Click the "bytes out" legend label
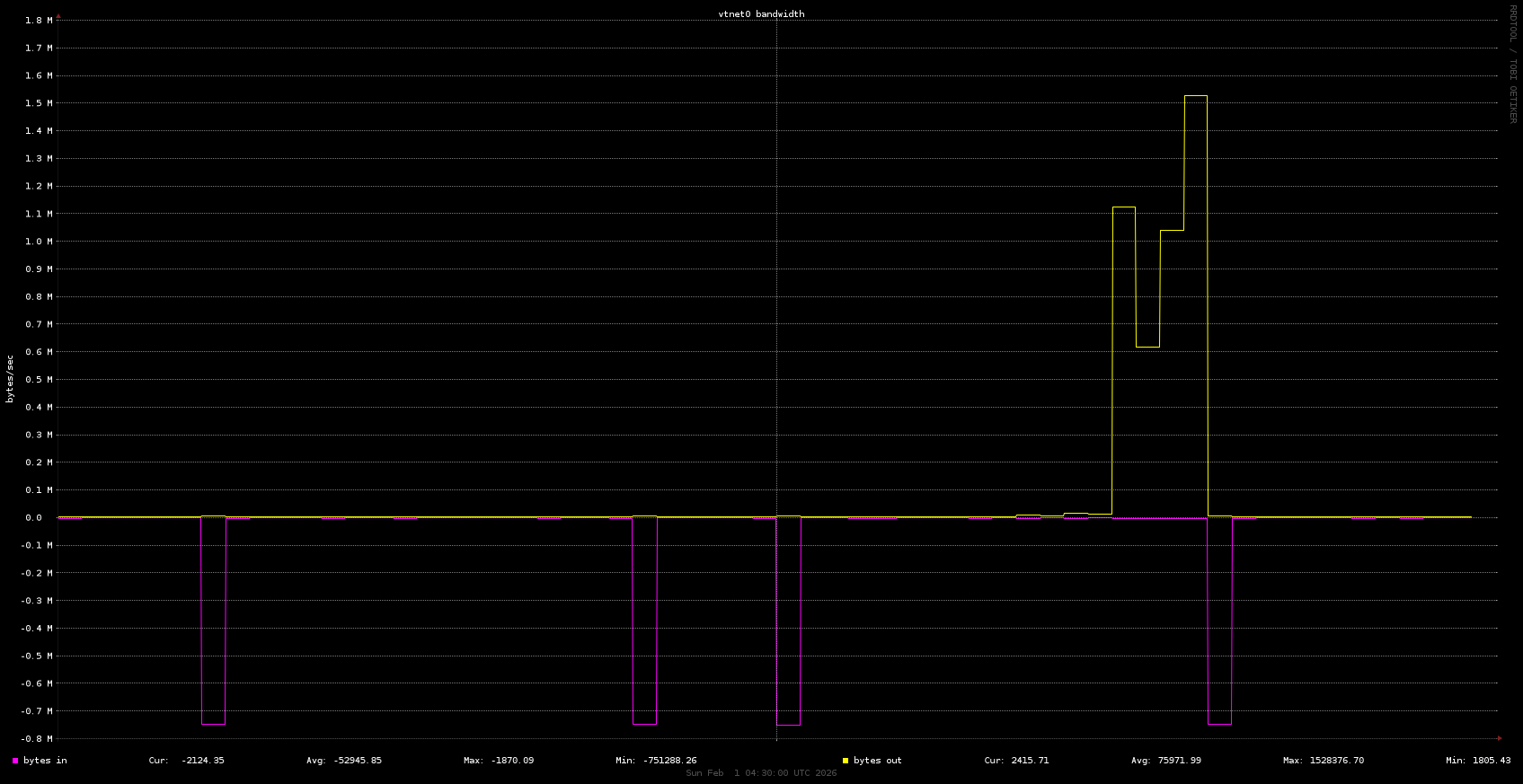The image size is (1523, 784). pyautogui.click(x=877, y=761)
